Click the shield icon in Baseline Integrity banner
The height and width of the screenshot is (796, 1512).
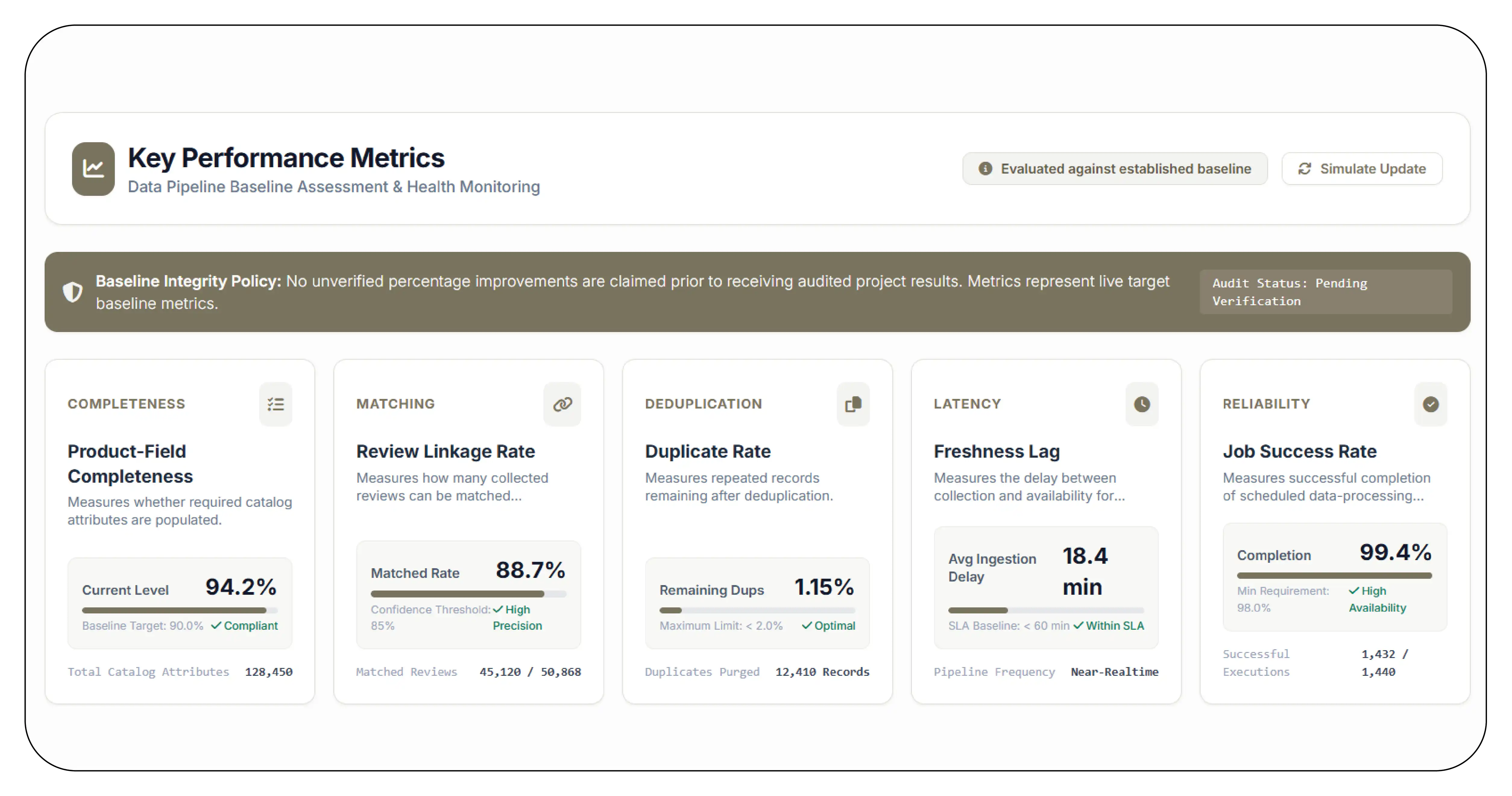[x=73, y=292]
